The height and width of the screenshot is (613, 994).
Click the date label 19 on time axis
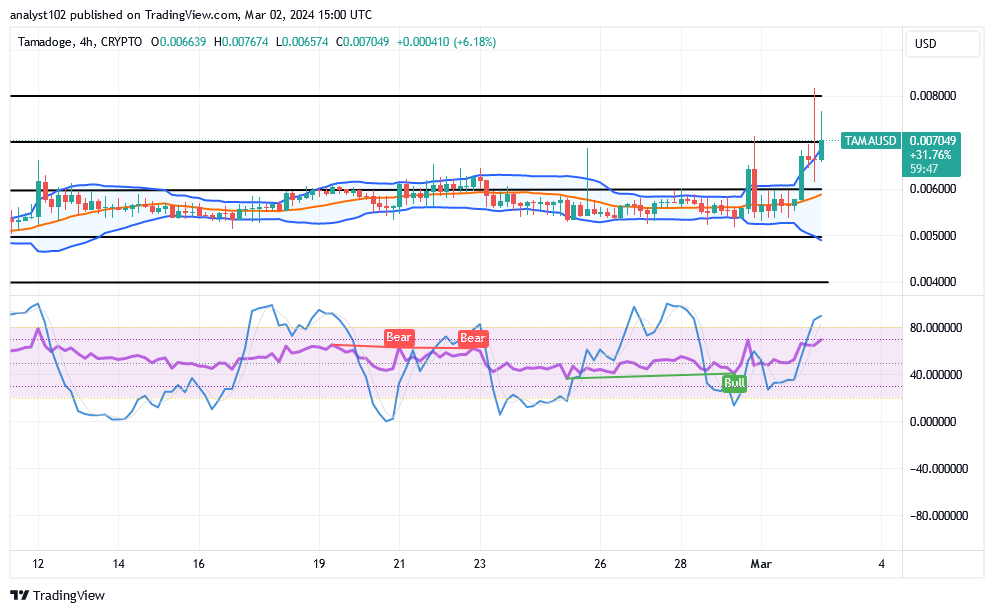click(319, 564)
